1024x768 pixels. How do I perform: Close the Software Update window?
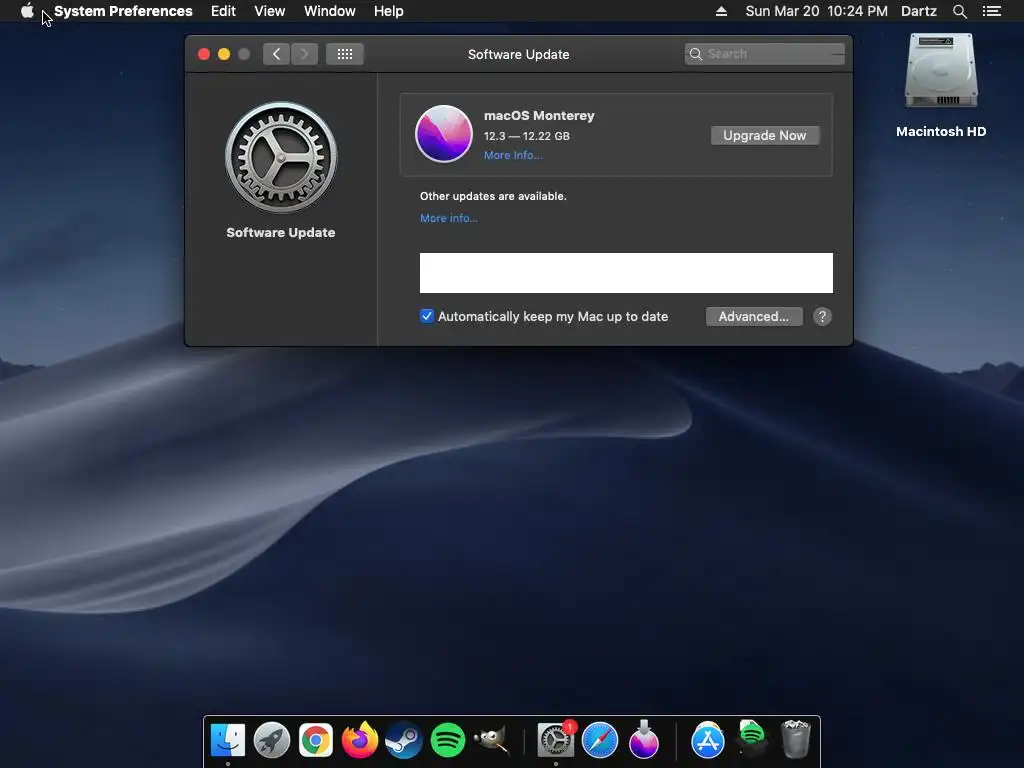(x=204, y=54)
